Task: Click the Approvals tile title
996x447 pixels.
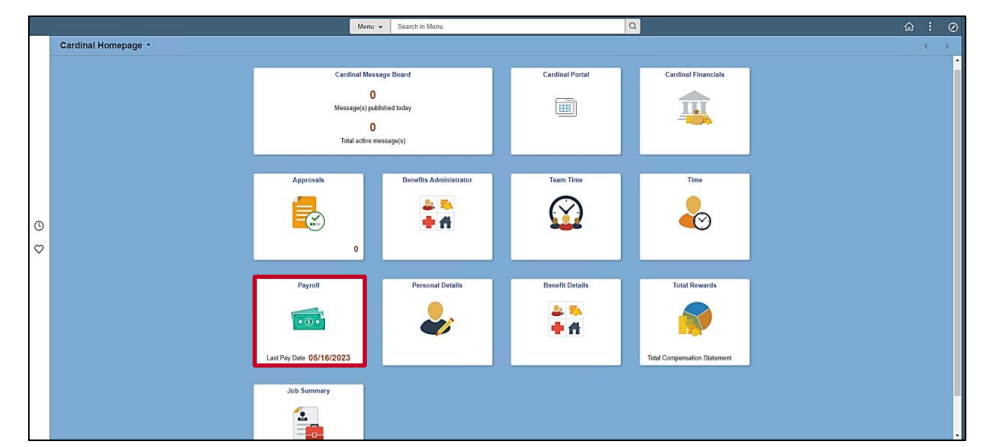Action: 308,180
